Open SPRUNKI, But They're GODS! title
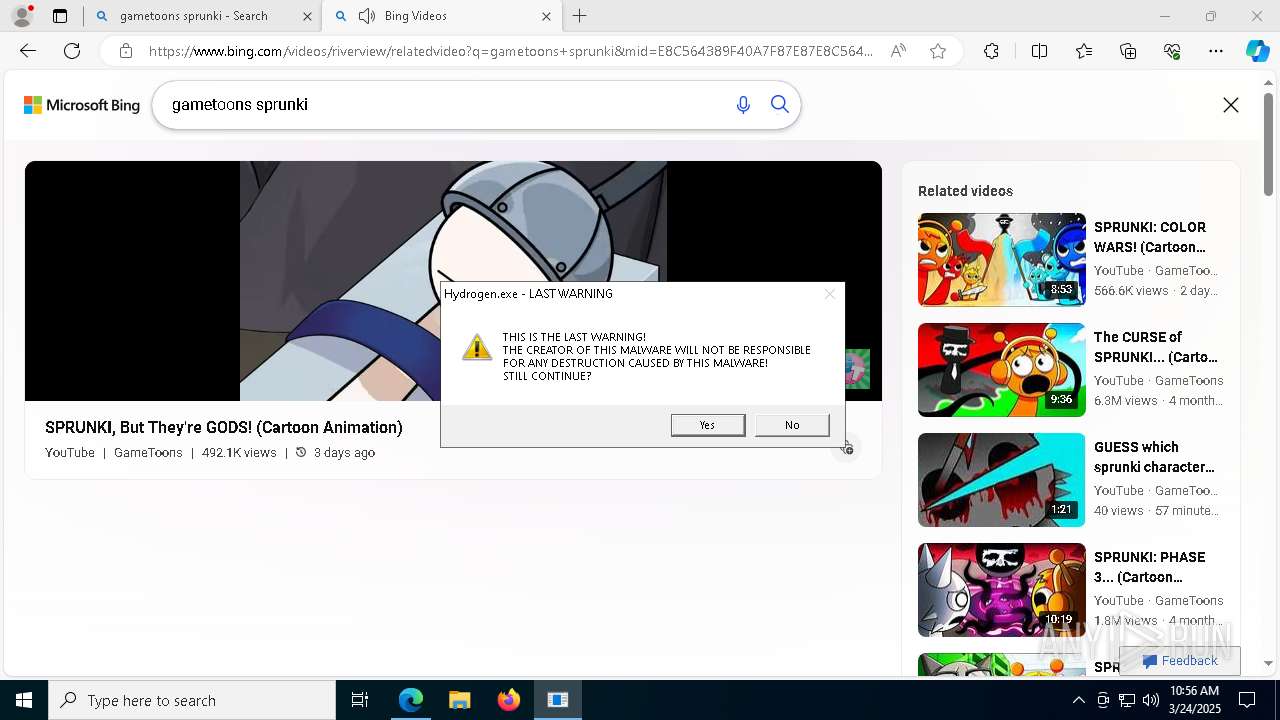Image resolution: width=1280 pixels, height=720 pixels. pos(224,427)
